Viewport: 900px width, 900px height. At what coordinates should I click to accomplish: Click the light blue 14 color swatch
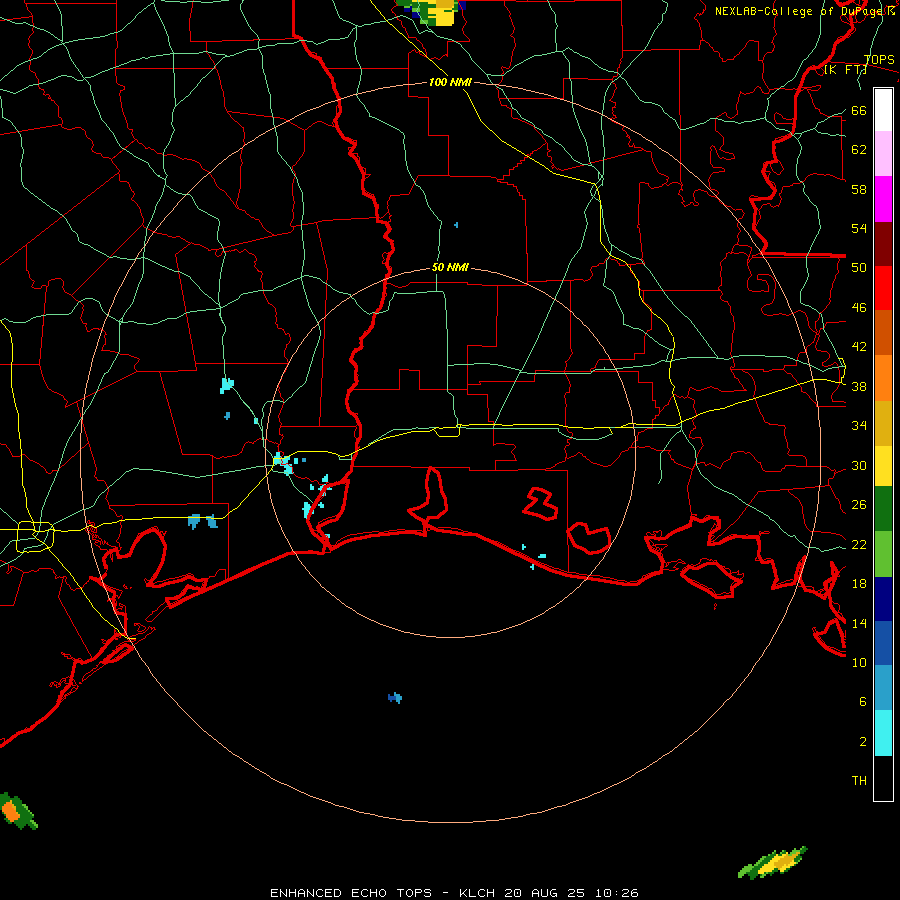[883, 688]
